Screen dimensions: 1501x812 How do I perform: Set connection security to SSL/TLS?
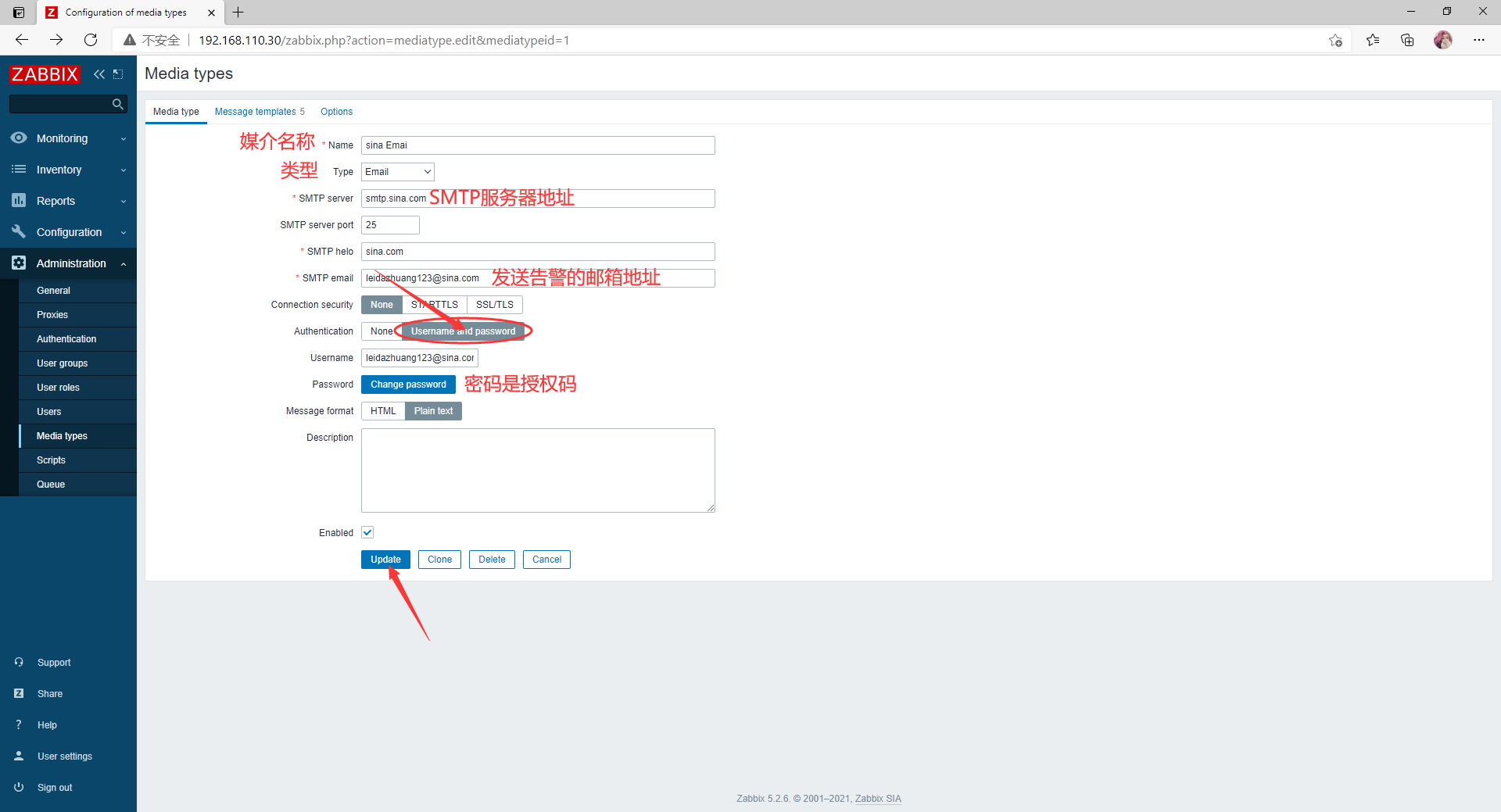coord(495,305)
